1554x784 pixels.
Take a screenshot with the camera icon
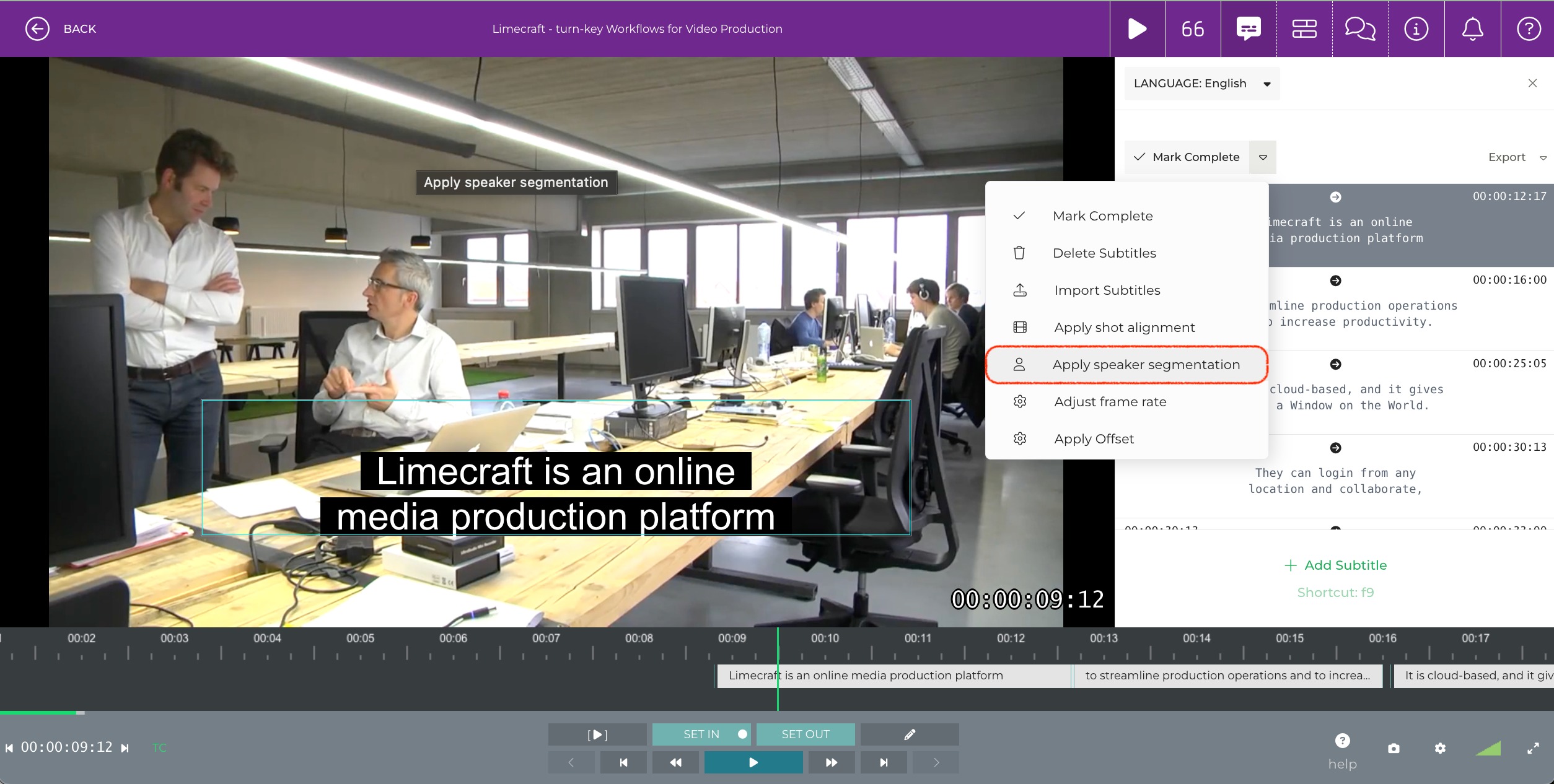click(x=1393, y=748)
